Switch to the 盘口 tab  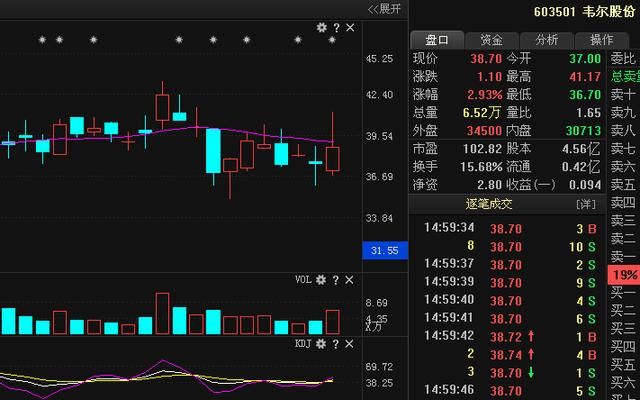tap(437, 40)
